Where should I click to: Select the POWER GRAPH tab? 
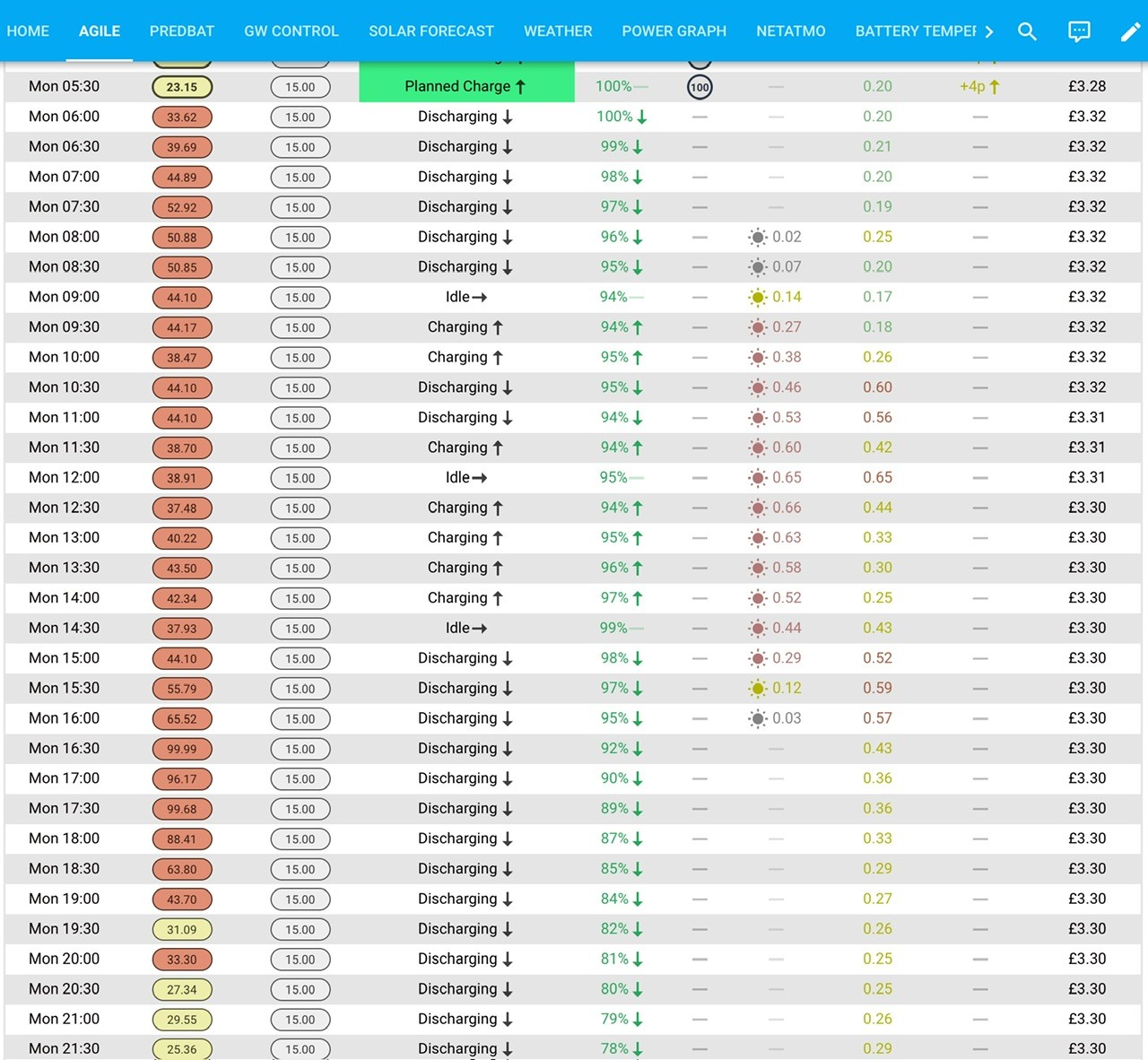pos(674,31)
